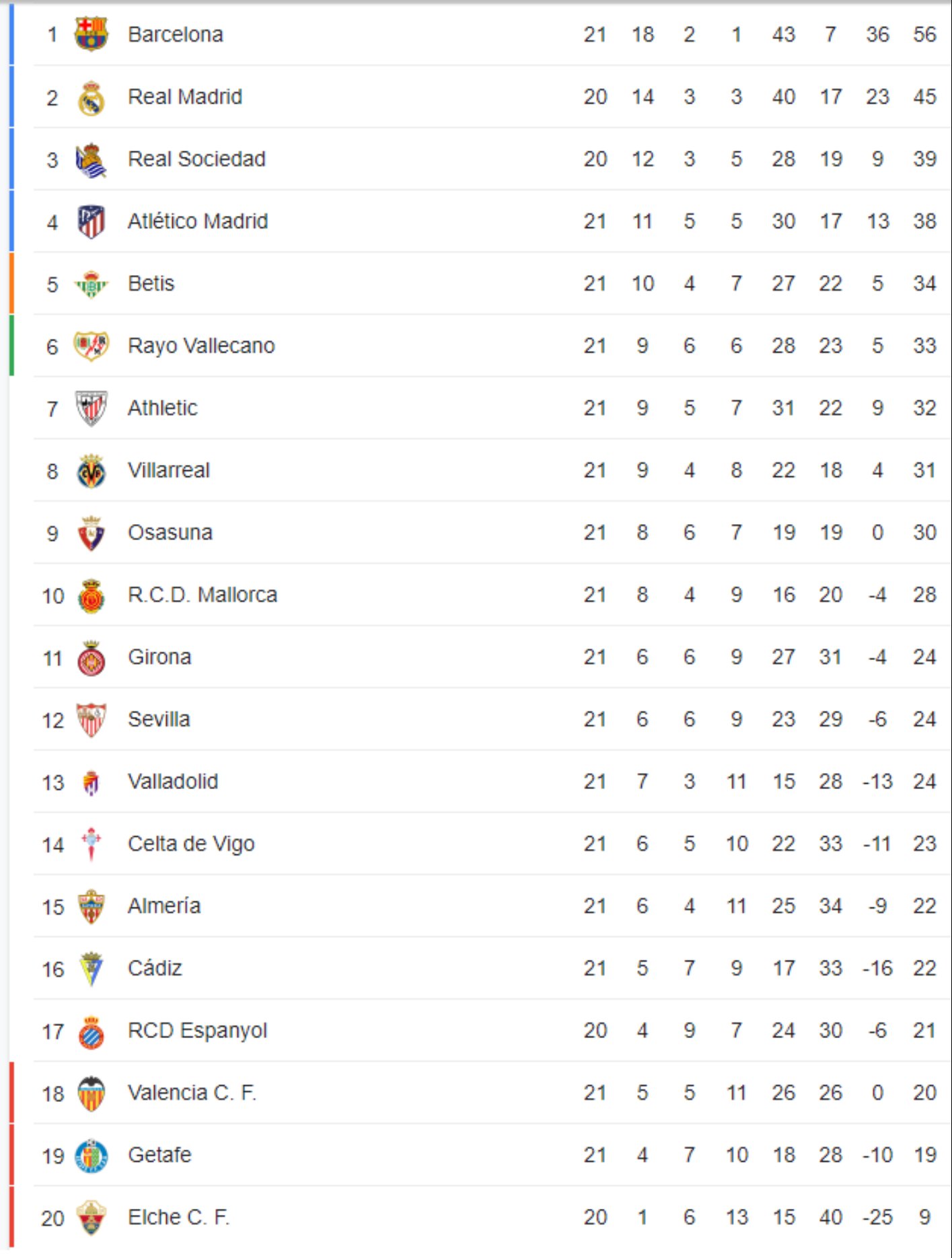Select the R.C.D. Mallorca row name
Image resolution: width=952 pixels, height=1258 pixels.
pyautogui.click(x=203, y=595)
